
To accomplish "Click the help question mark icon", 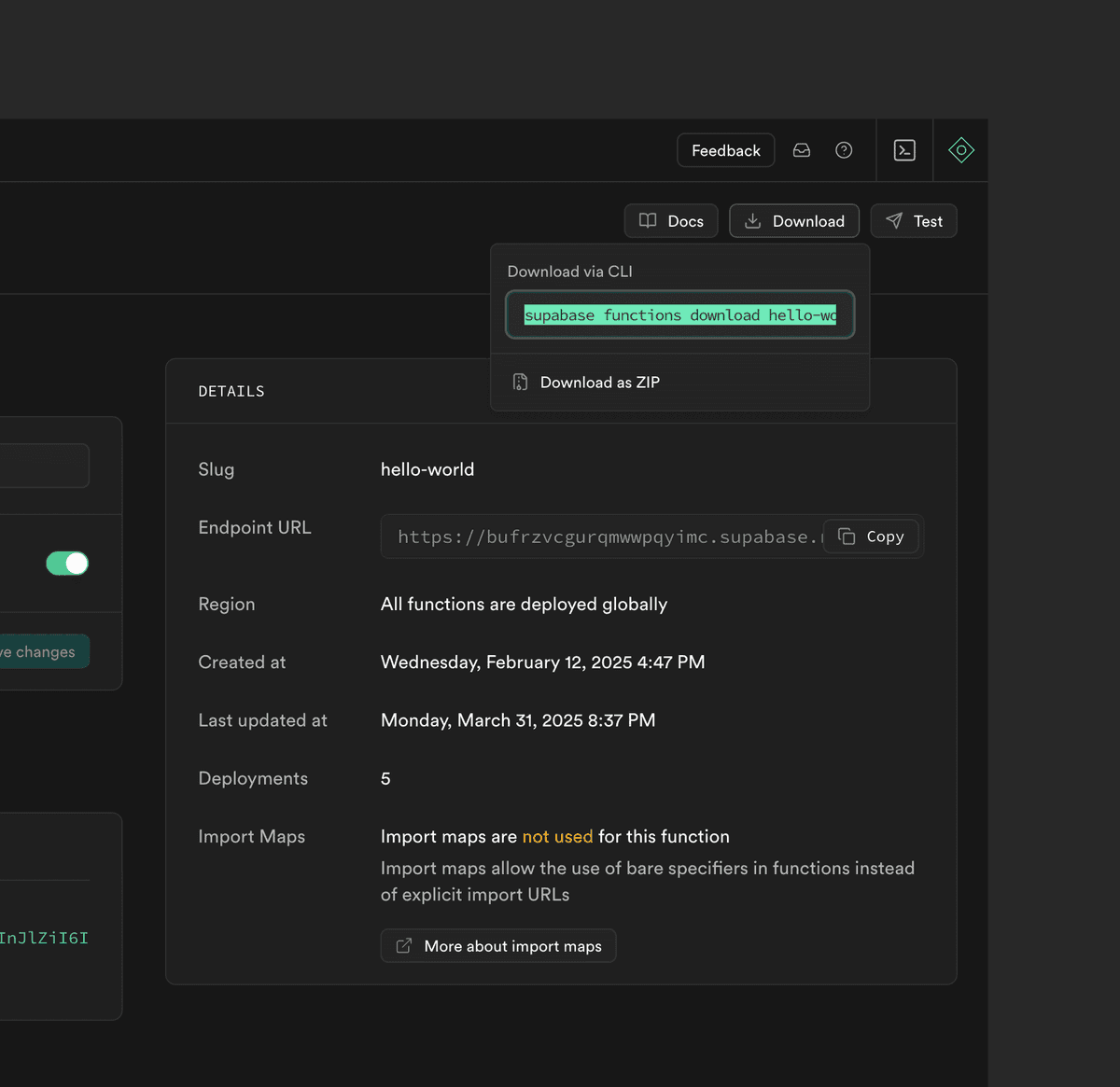I will click(x=843, y=149).
